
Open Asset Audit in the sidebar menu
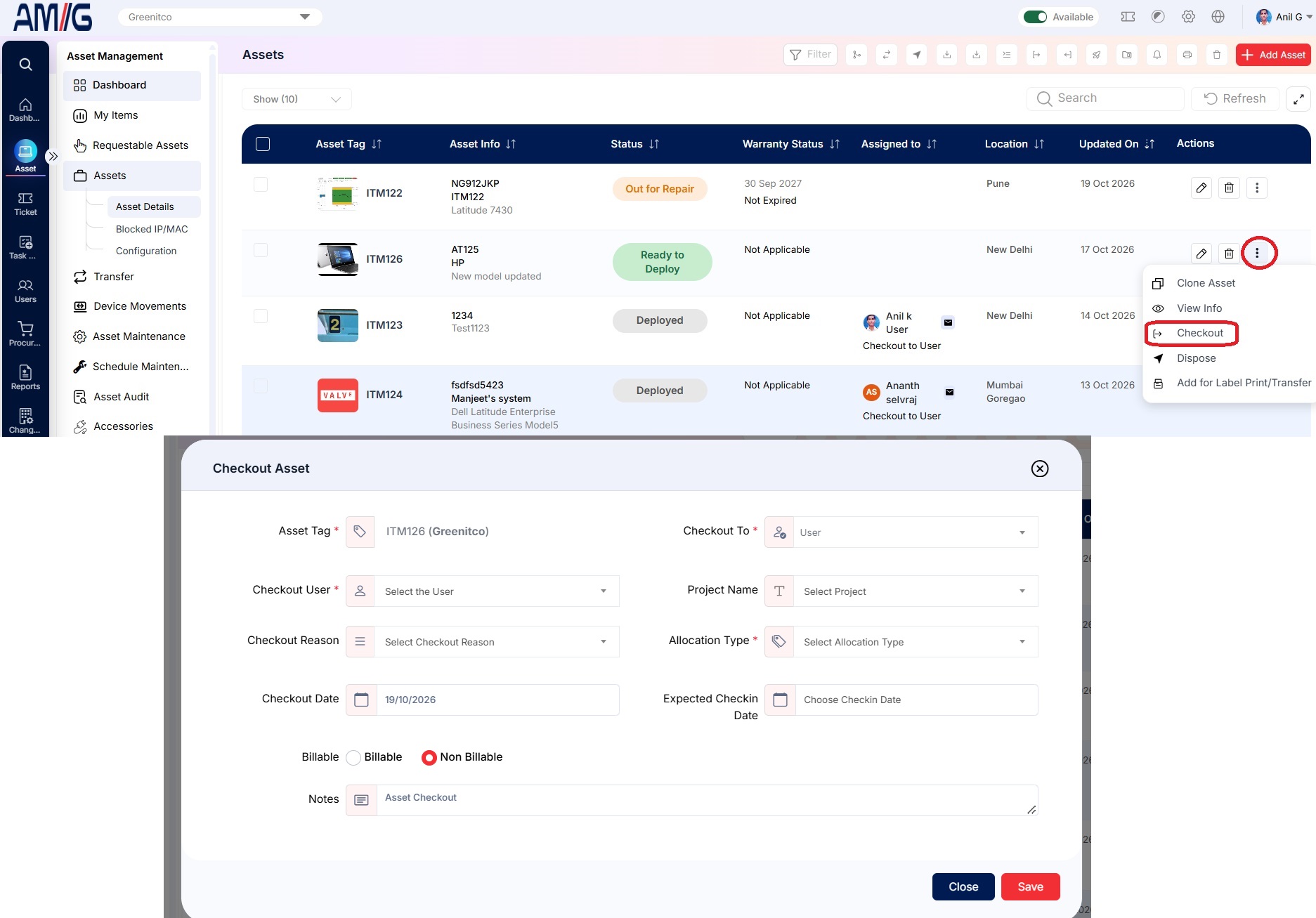122,397
